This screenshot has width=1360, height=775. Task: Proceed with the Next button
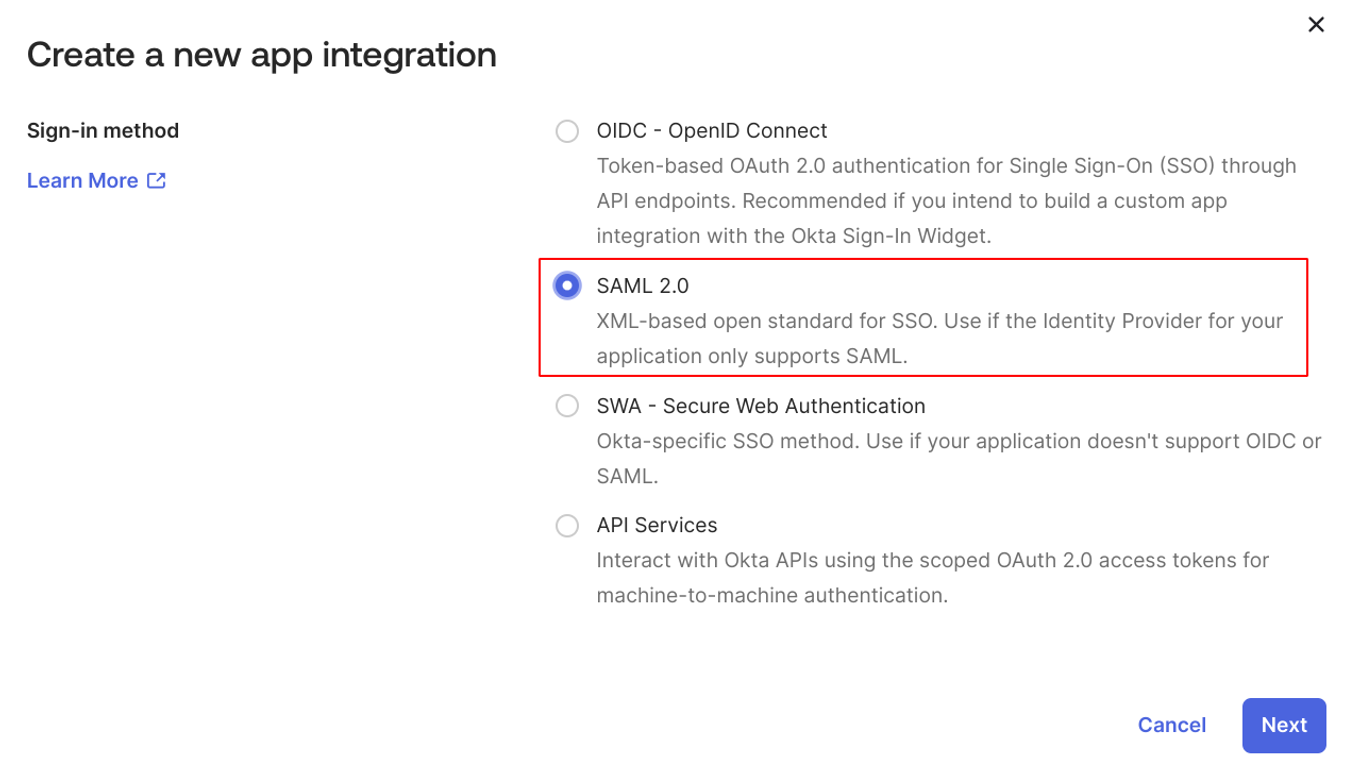1283,725
